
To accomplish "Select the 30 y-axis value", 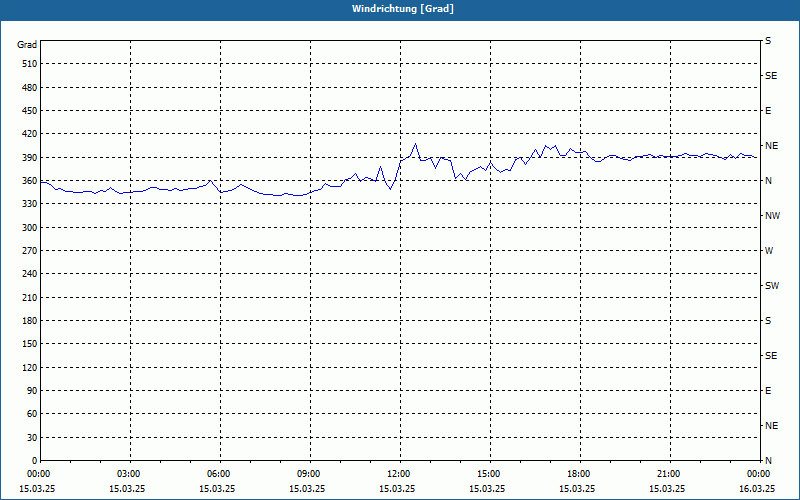I will [x=32, y=437].
